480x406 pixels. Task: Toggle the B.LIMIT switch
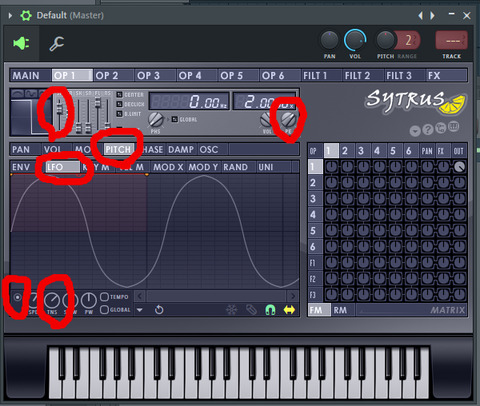pyautogui.click(x=119, y=114)
